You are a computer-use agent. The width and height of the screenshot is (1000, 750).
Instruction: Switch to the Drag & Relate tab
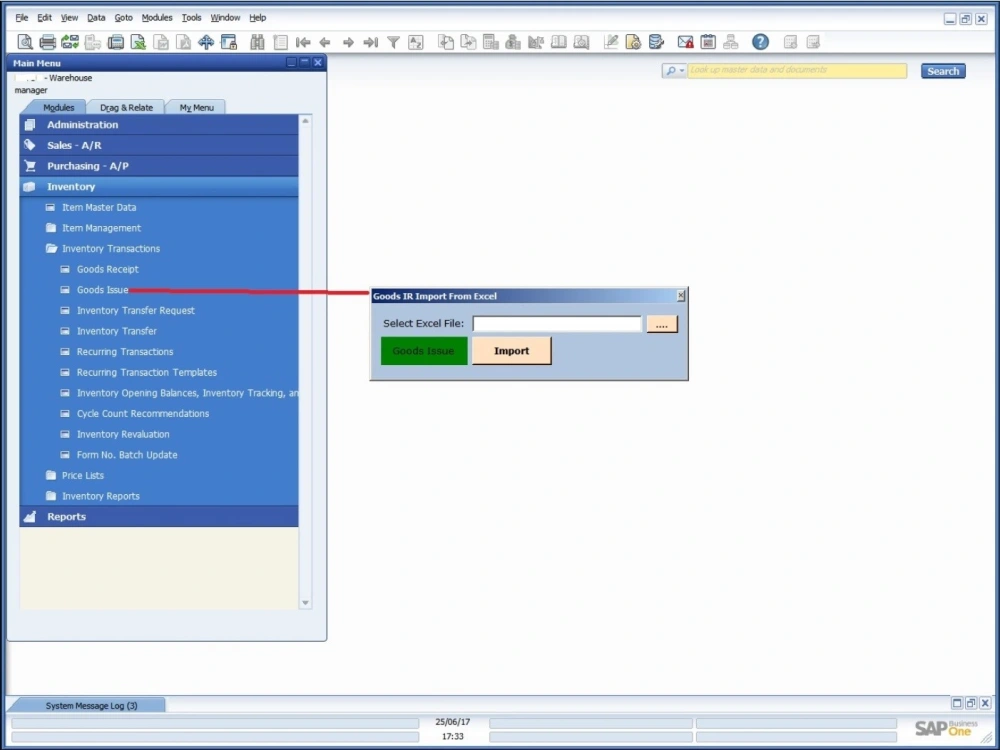[126, 107]
